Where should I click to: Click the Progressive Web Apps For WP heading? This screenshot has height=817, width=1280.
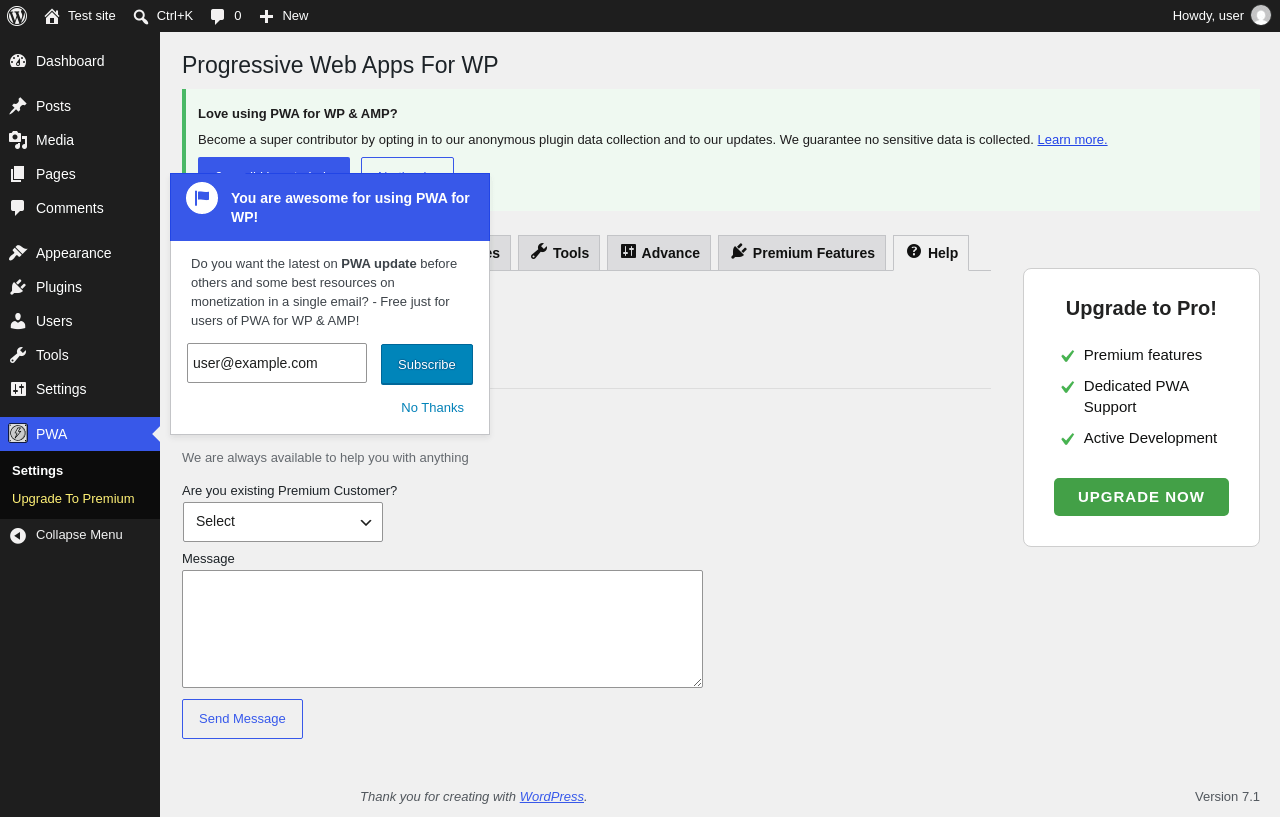click(340, 65)
